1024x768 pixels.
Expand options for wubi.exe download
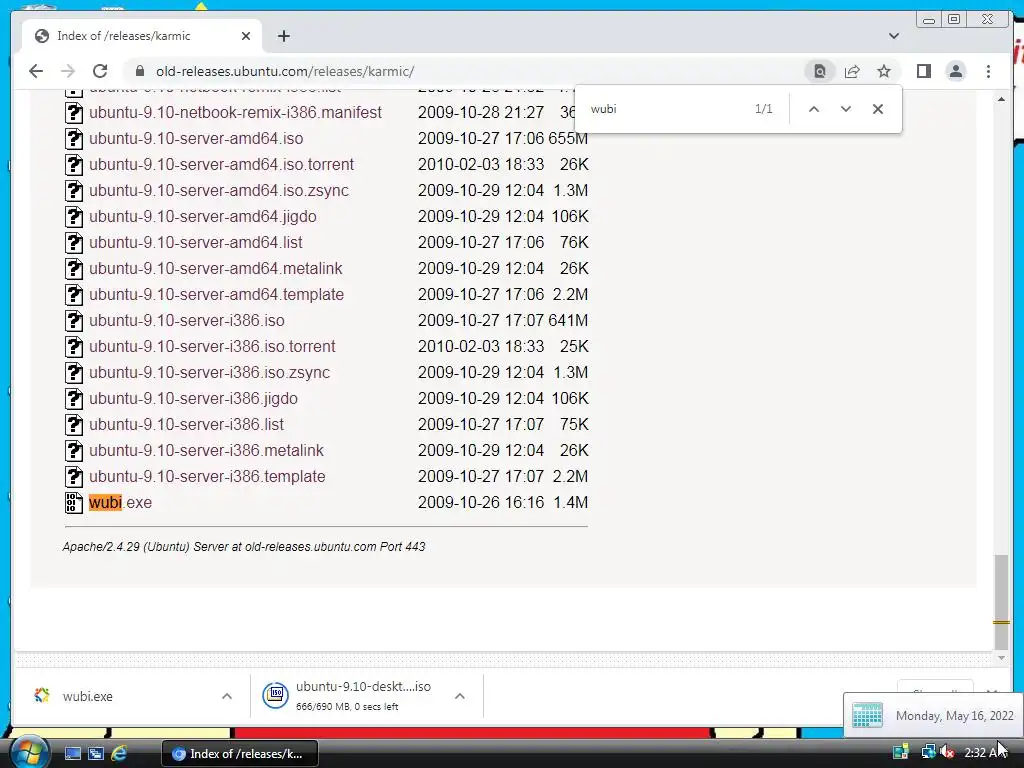click(227, 696)
